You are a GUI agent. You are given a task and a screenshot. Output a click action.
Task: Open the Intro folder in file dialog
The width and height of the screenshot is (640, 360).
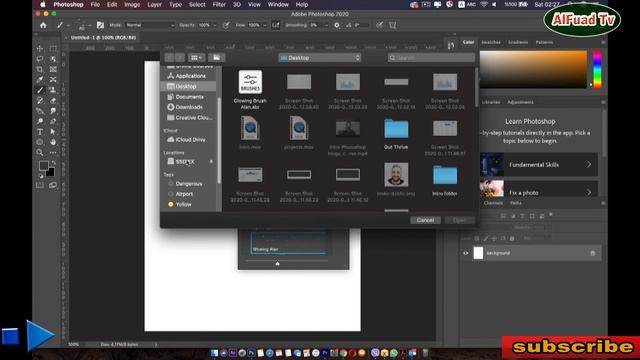coord(445,180)
